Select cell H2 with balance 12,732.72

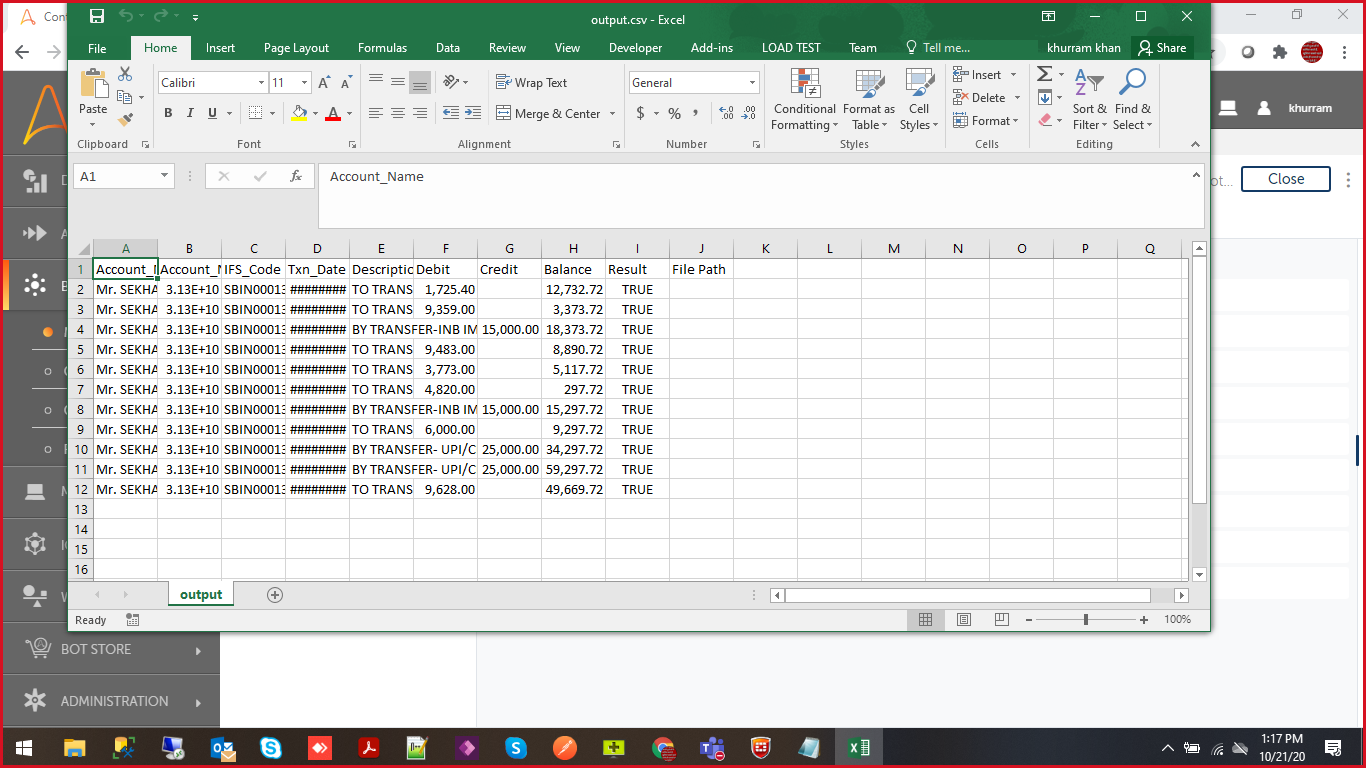pyautogui.click(x=573, y=289)
